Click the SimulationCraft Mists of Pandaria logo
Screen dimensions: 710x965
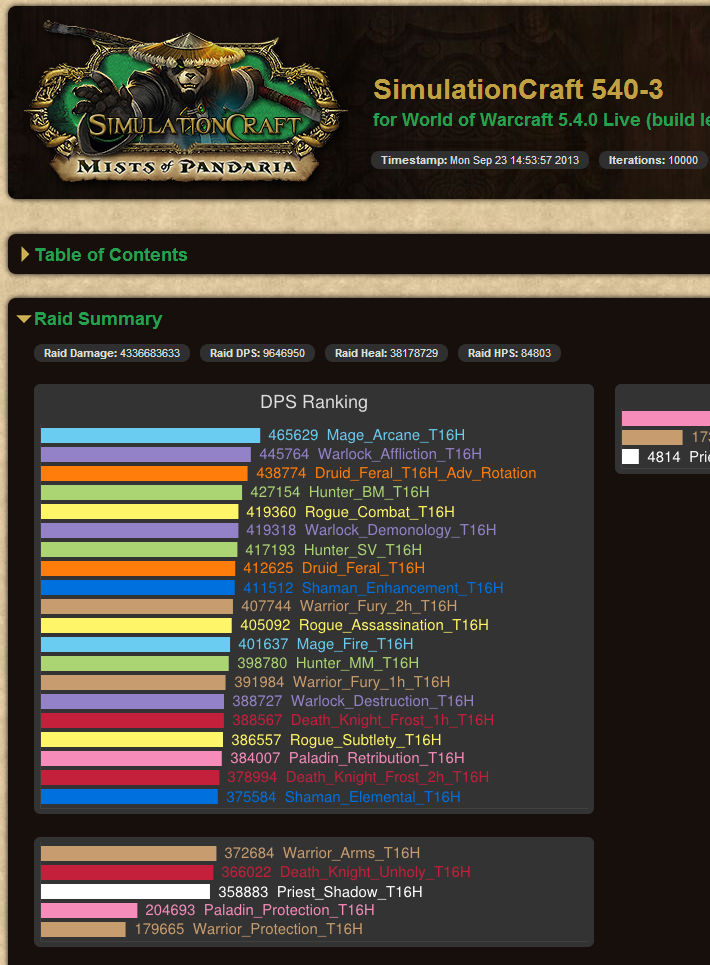click(x=185, y=108)
